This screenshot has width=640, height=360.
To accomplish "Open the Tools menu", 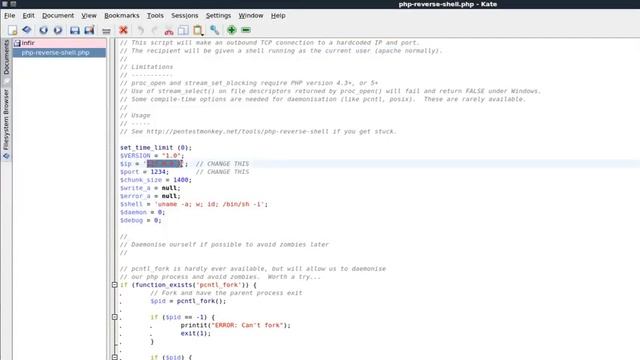I will tap(155, 16).
